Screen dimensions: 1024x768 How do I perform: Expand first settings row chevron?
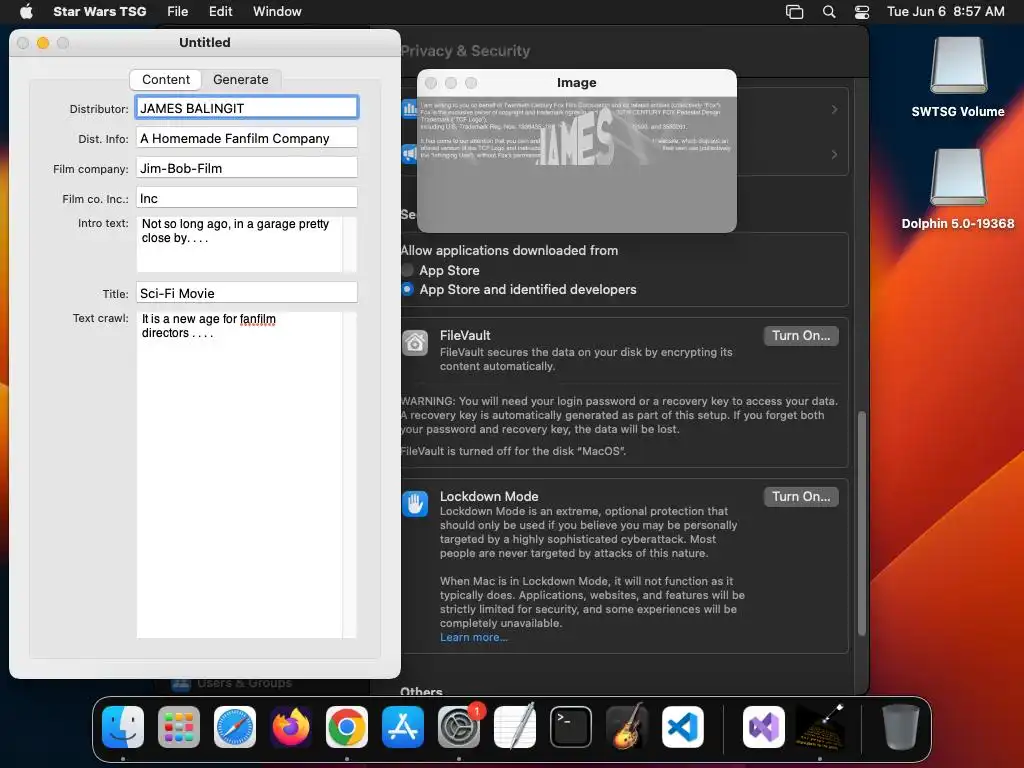pos(835,109)
